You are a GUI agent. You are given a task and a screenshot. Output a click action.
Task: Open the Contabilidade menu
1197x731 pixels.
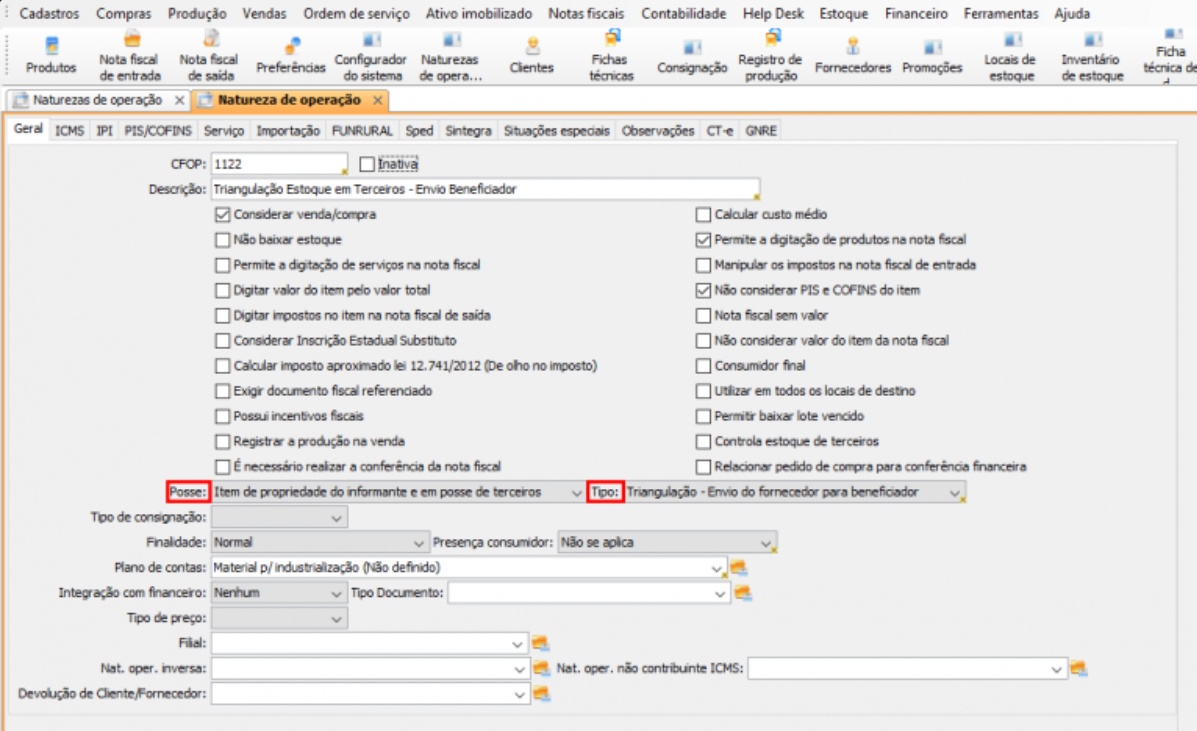(684, 14)
